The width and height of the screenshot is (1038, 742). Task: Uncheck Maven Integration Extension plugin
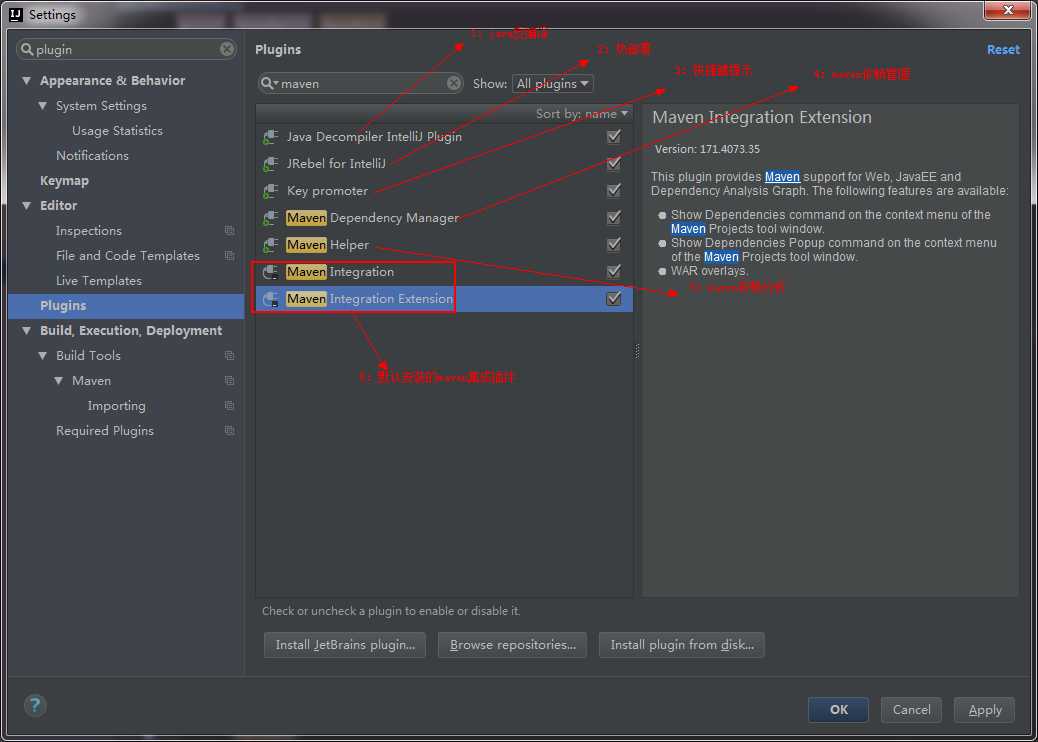pyautogui.click(x=614, y=299)
